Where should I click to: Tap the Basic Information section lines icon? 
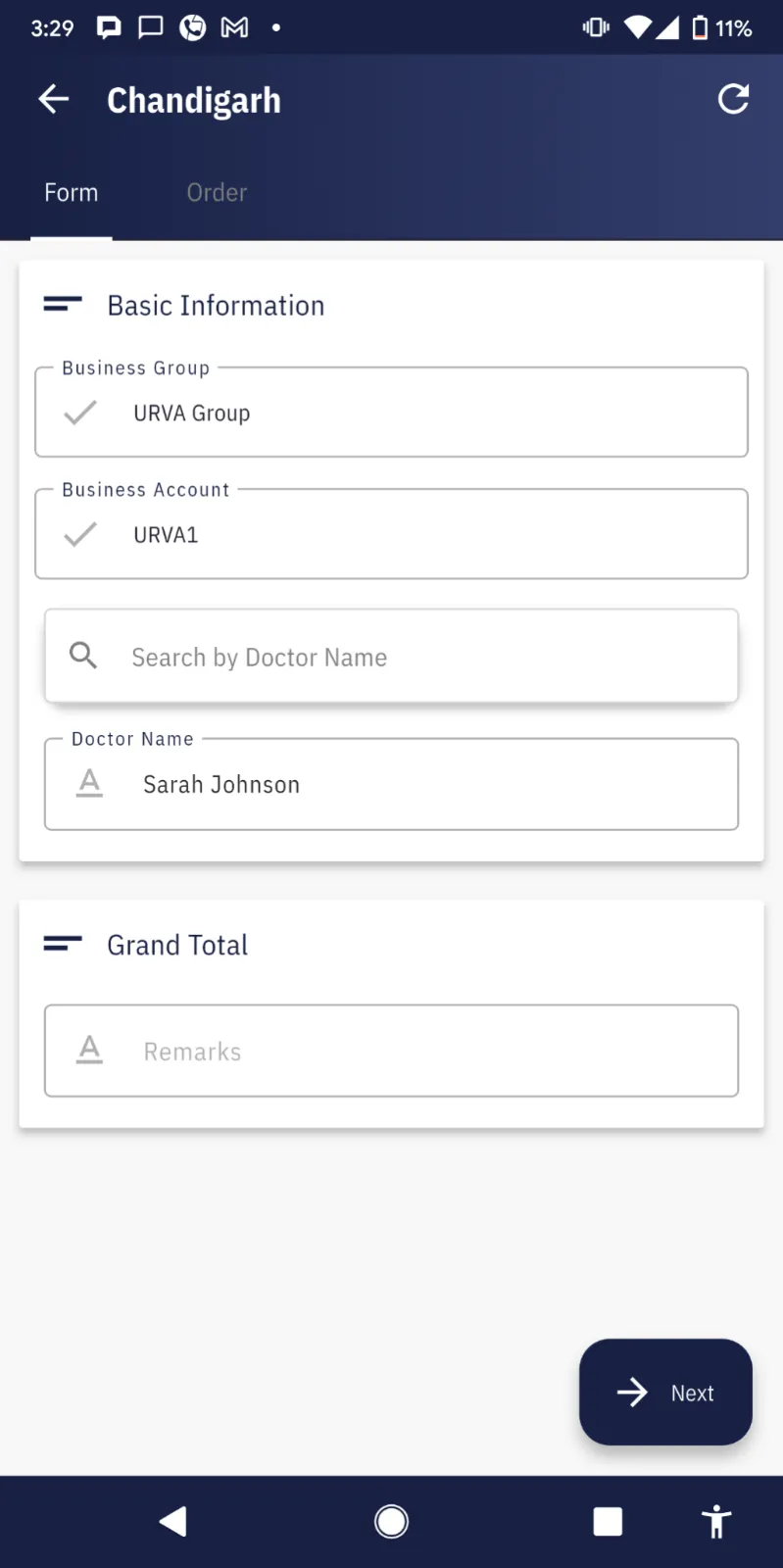coord(63,305)
